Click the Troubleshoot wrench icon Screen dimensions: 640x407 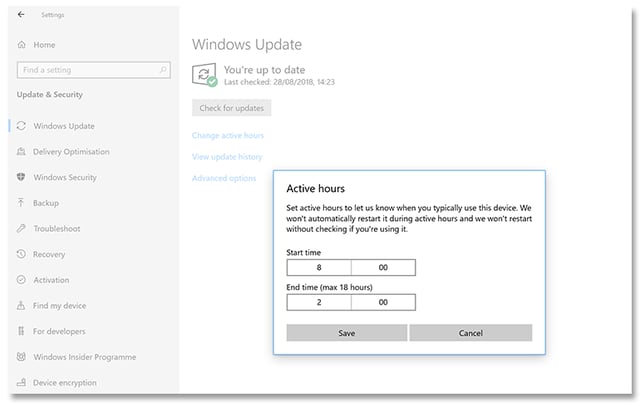pyautogui.click(x=21, y=228)
